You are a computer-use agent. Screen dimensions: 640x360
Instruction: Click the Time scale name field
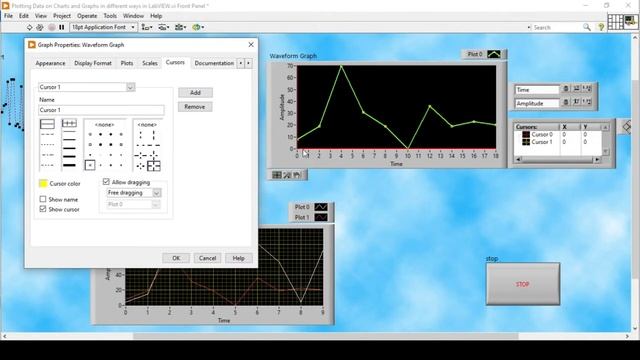[x=537, y=89]
